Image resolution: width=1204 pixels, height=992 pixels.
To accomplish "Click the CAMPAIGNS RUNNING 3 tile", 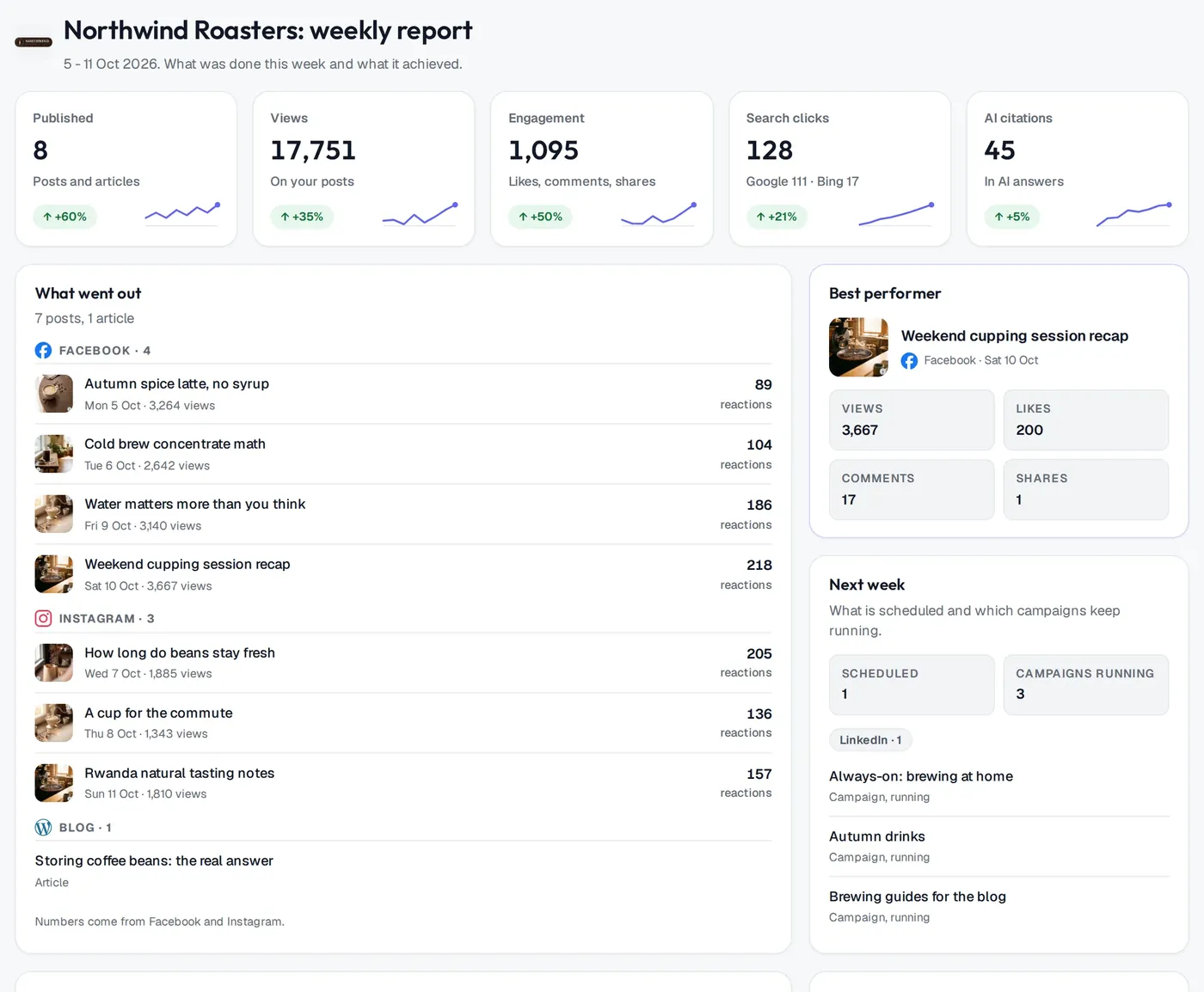I will 1086,684.
